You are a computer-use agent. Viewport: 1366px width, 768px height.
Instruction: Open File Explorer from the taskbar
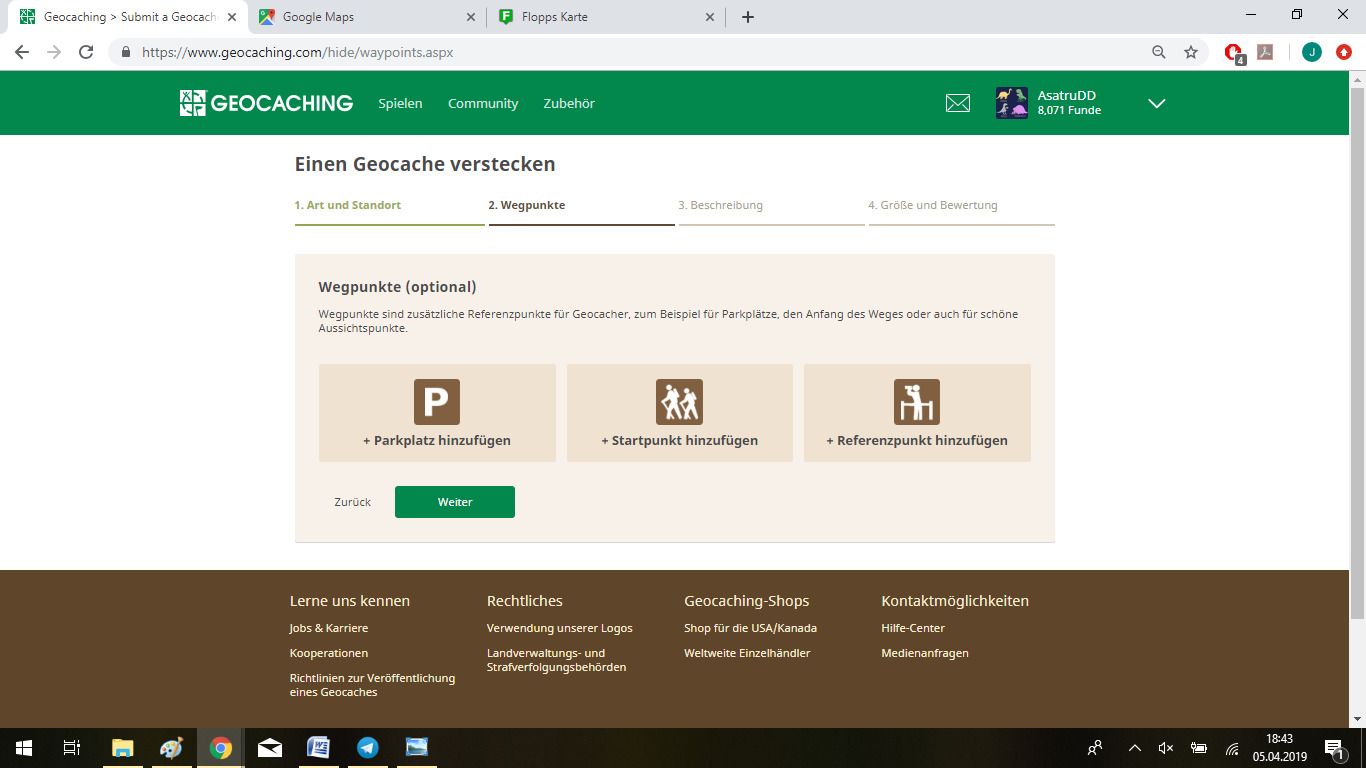click(122, 747)
